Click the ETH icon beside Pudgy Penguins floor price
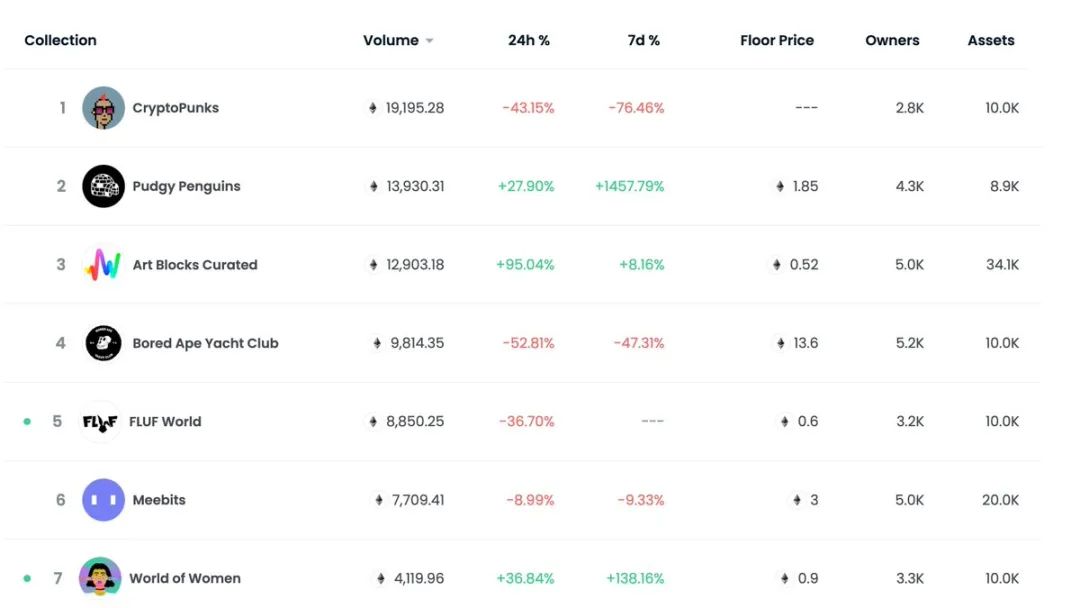 tap(780, 186)
